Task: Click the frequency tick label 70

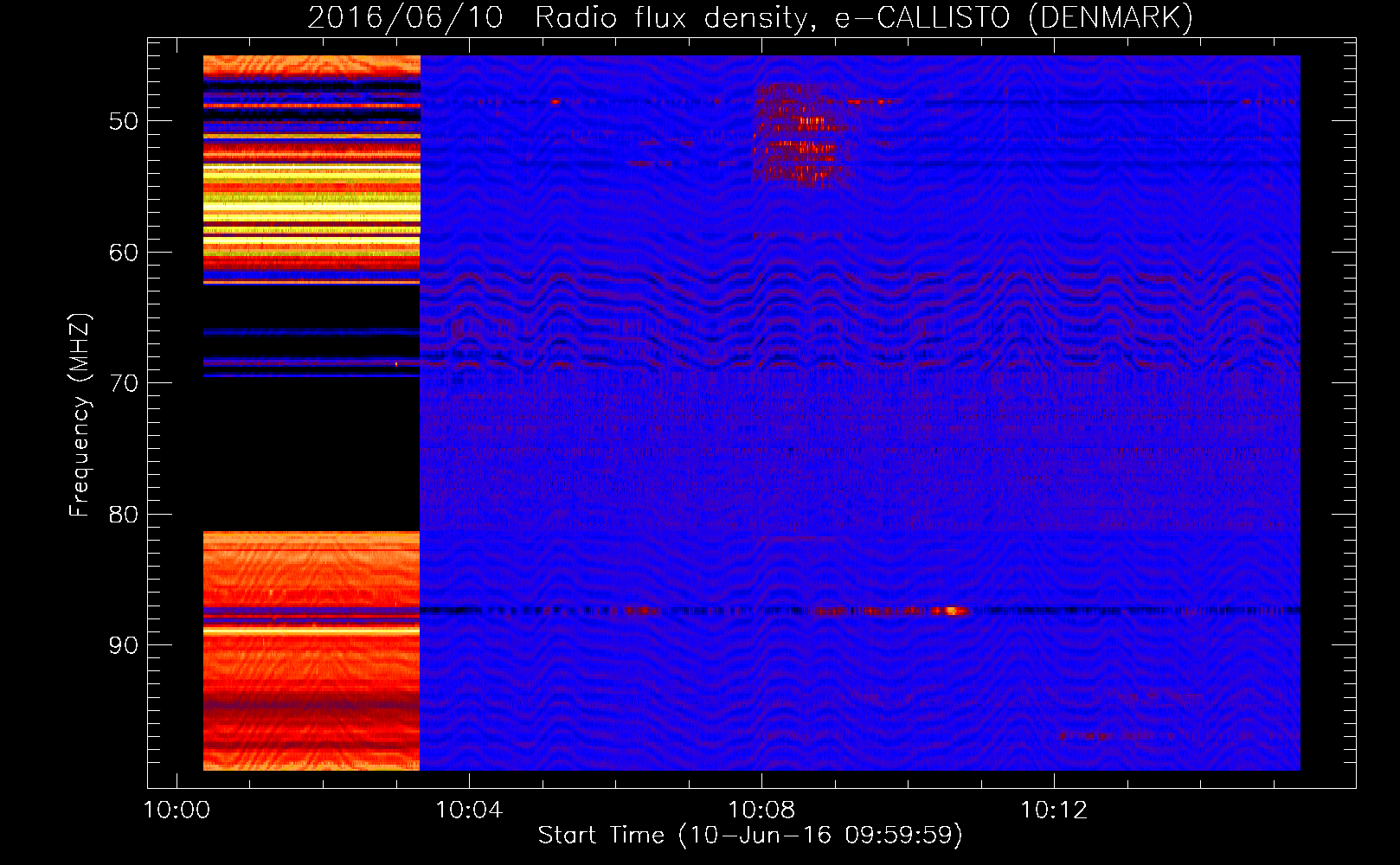Action: (x=124, y=383)
